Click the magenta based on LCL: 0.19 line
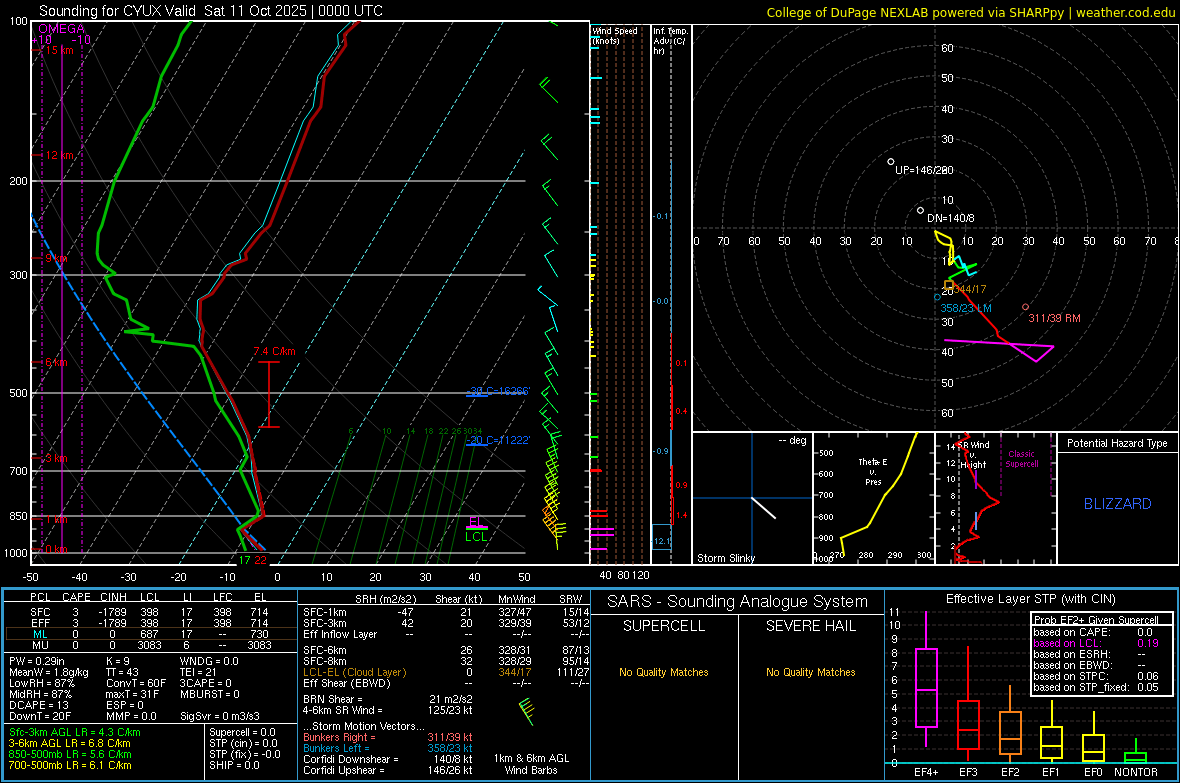1180x783 pixels. pos(1096,643)
